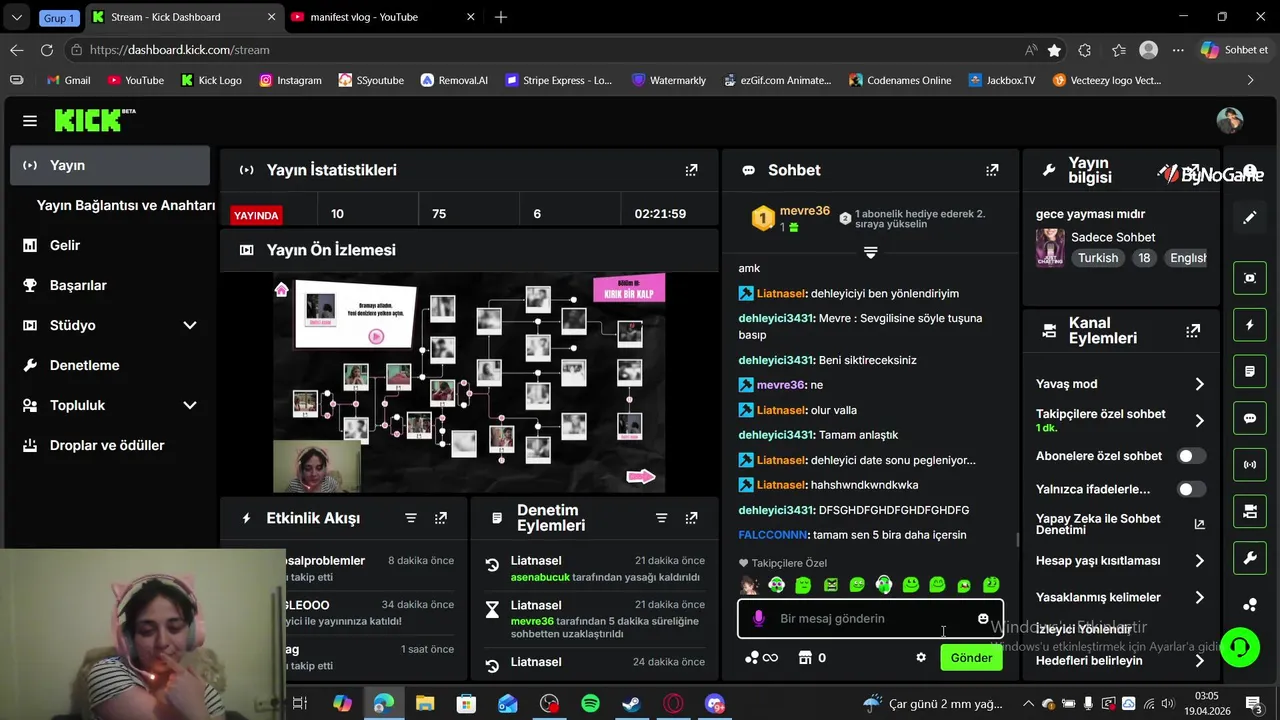Toggle broadcast signal widget in right sidebar
This screenshot has width=1280, height=720.
[1250, 465]
